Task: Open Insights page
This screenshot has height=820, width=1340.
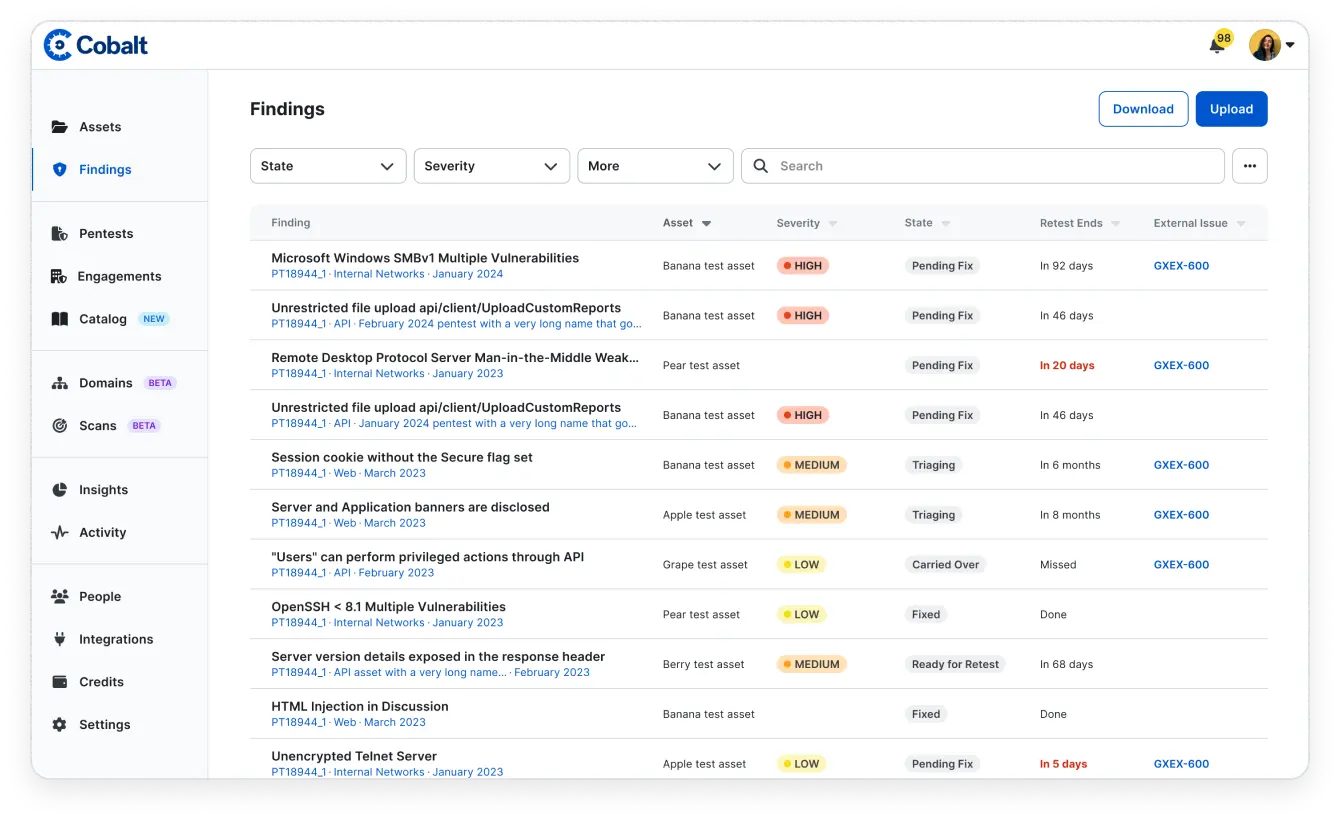Action: coord(104,490)
